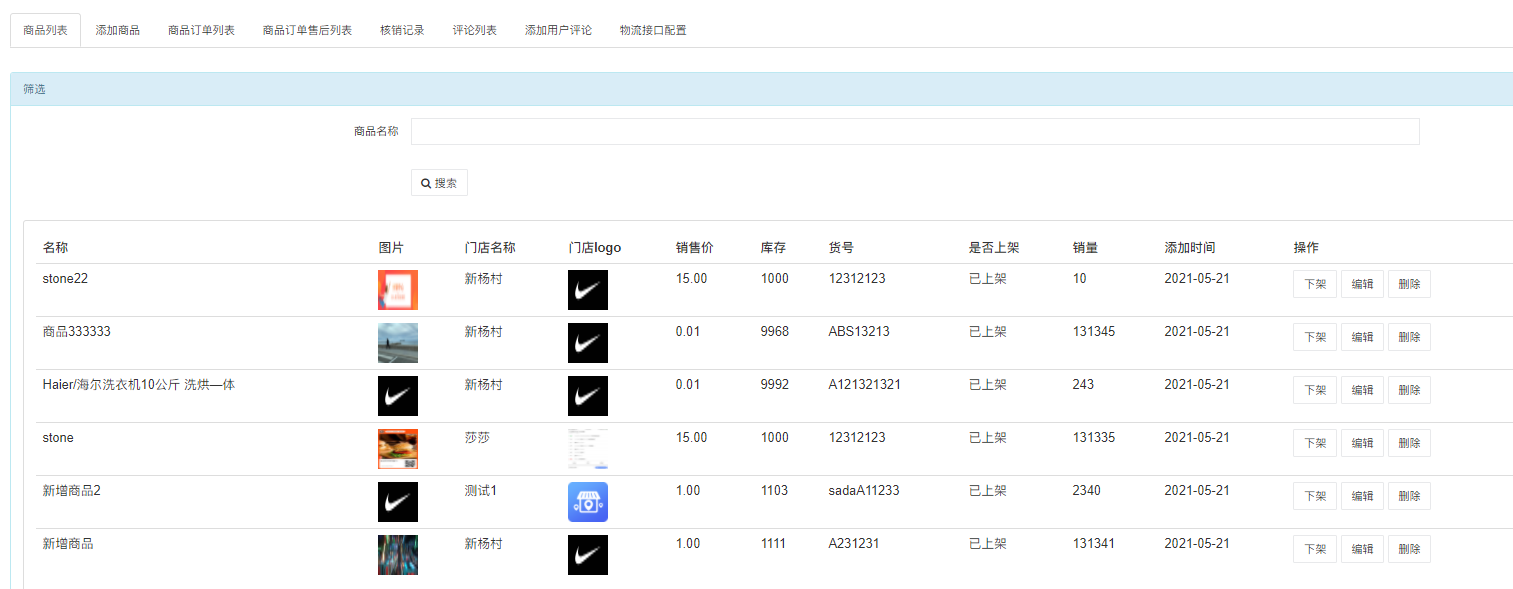Click 删除 for 新增商品2
1513x589 pixels.
point(1409,496)
